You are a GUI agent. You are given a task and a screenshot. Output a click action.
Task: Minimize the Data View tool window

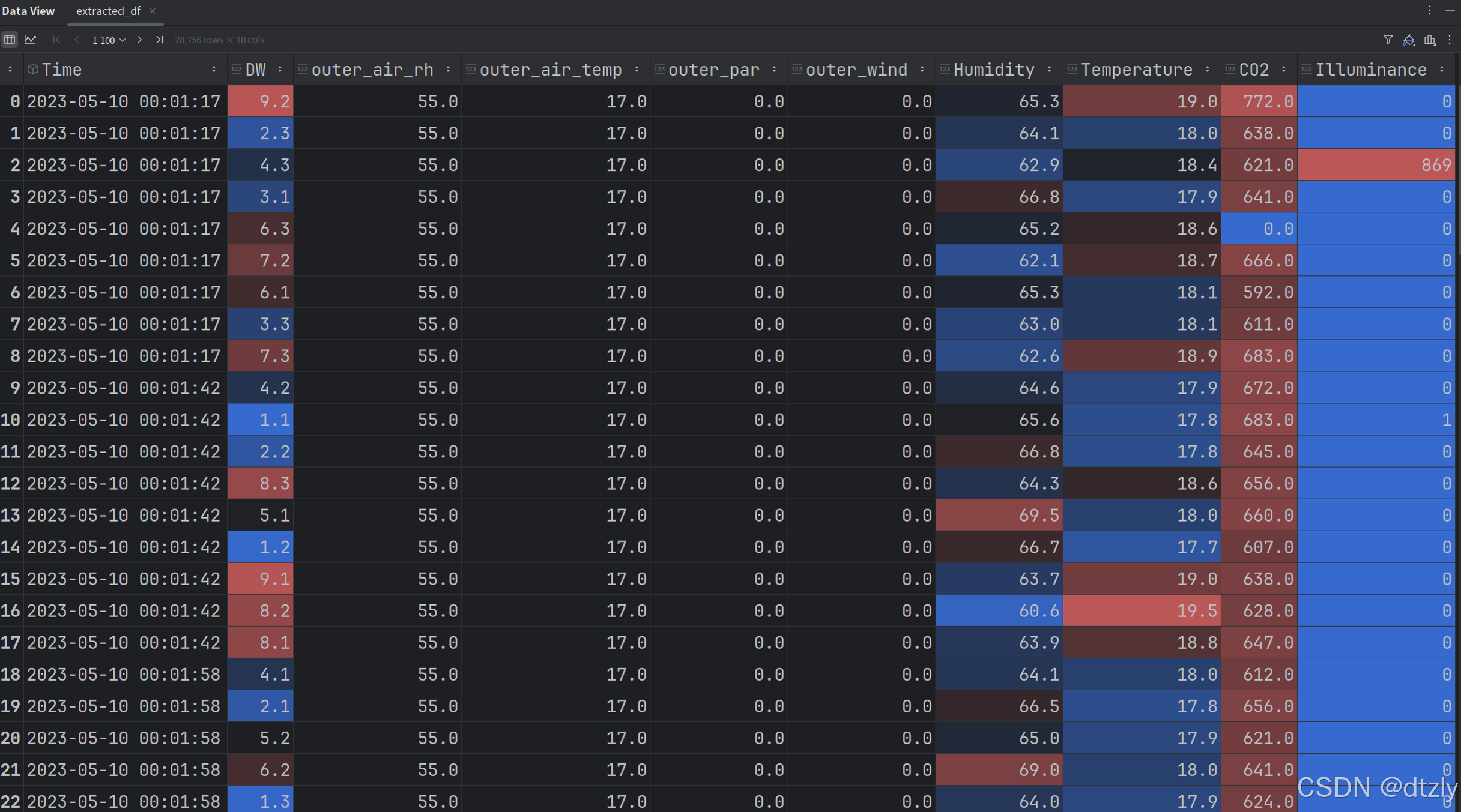[x=1450, y=10]
